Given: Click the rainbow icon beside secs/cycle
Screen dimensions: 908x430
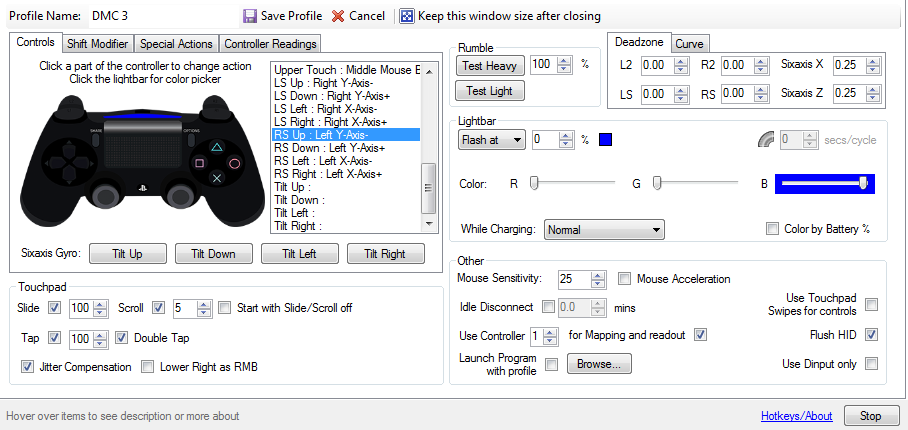Looking at the screenshot, I should tap(766, 140).
